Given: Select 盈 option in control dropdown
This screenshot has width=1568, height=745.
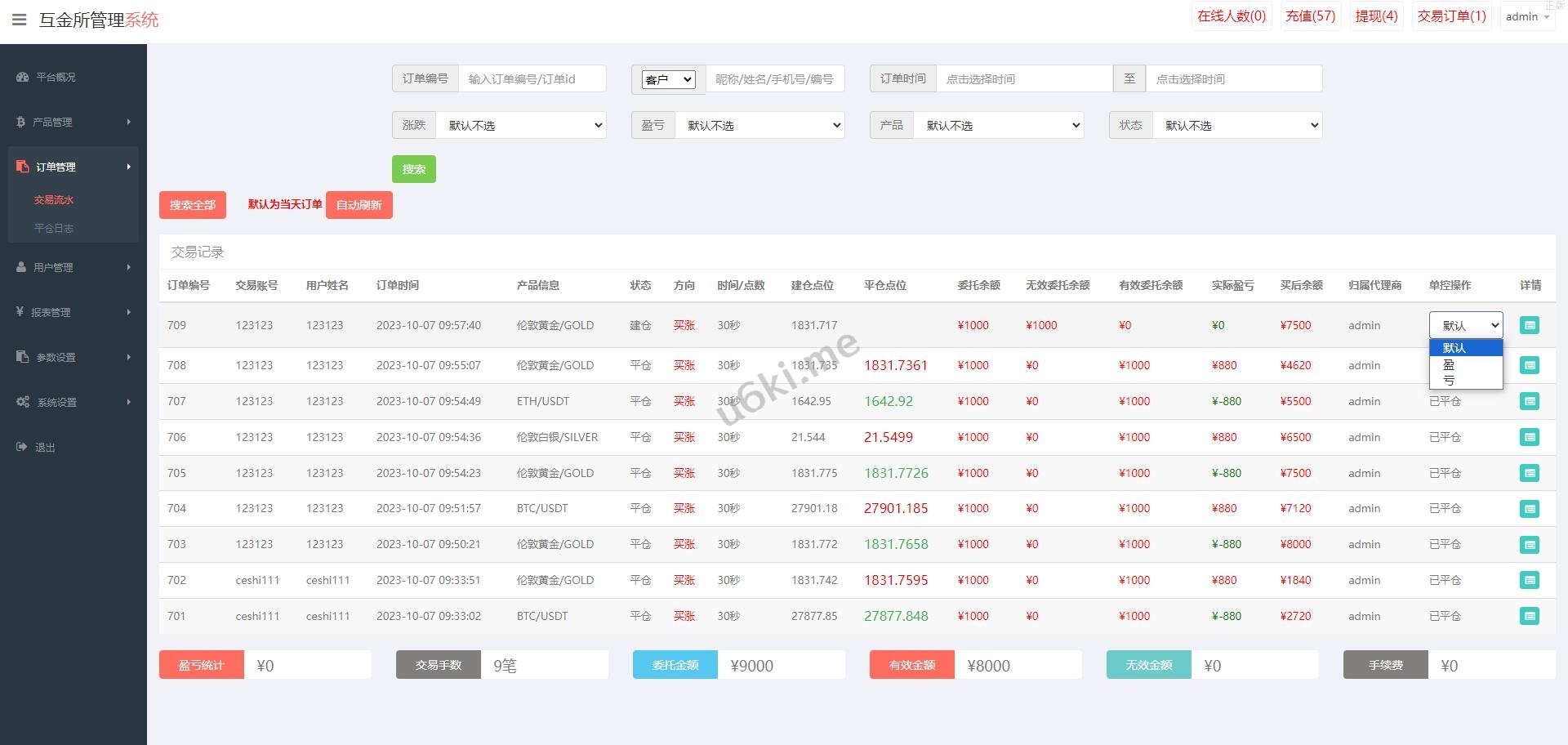Looking at the screenshot, I should [1449, 365].
